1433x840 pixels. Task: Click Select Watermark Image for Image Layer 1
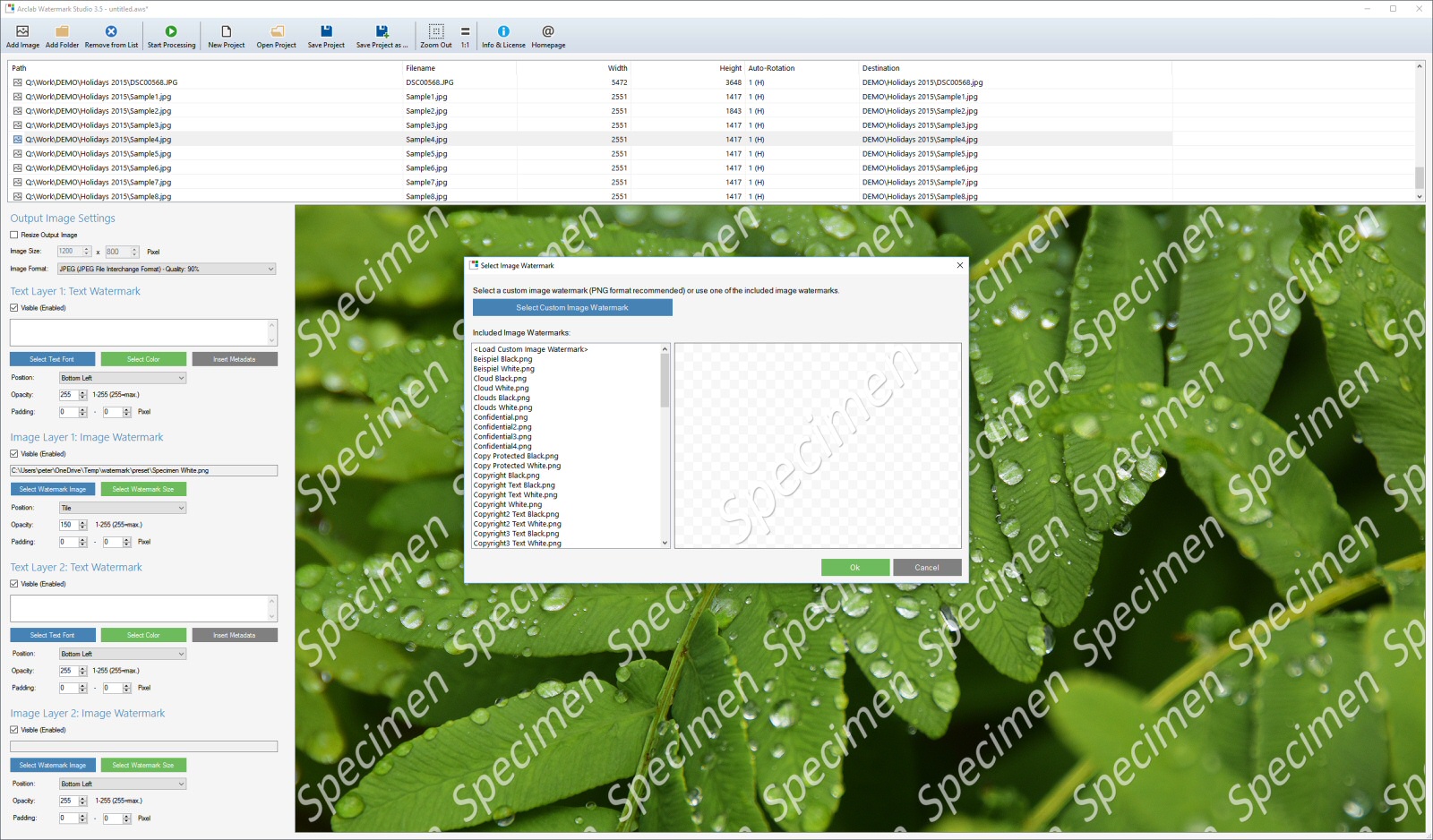pos(53,489)
